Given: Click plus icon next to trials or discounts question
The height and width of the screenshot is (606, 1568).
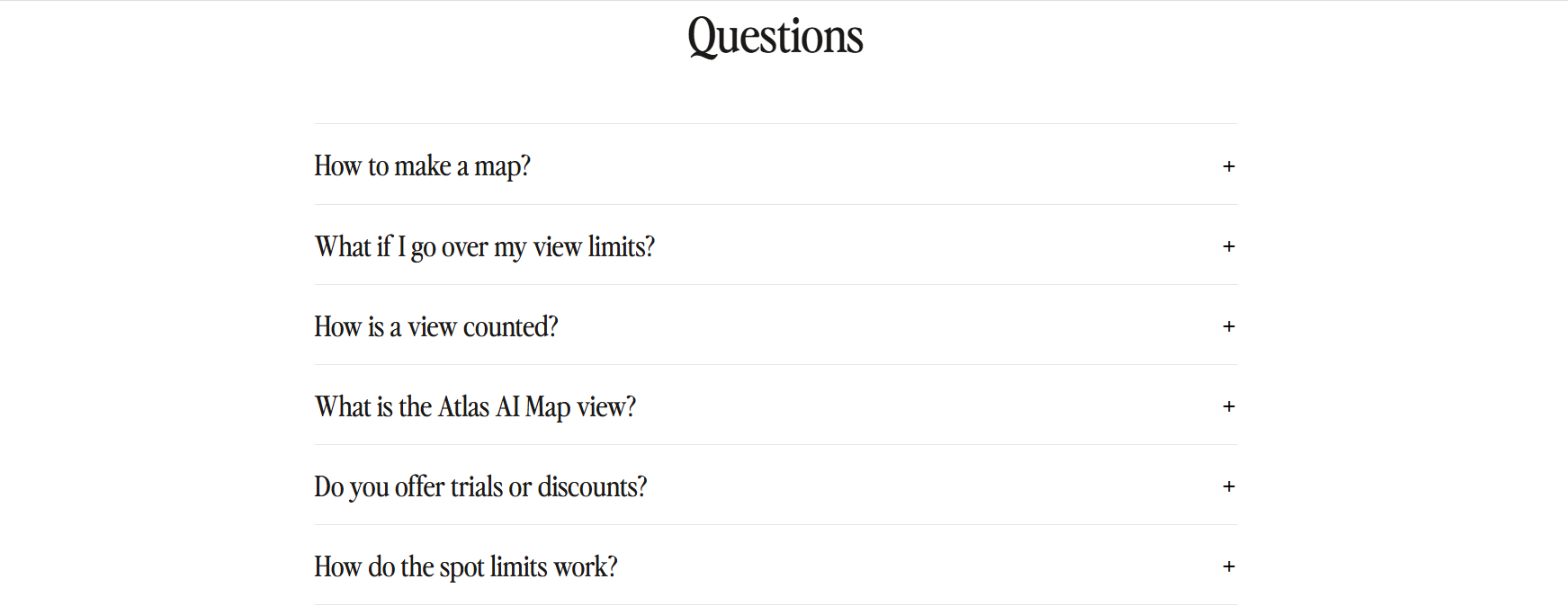Looking at the screenshot, I should [x=1229, y=486].
